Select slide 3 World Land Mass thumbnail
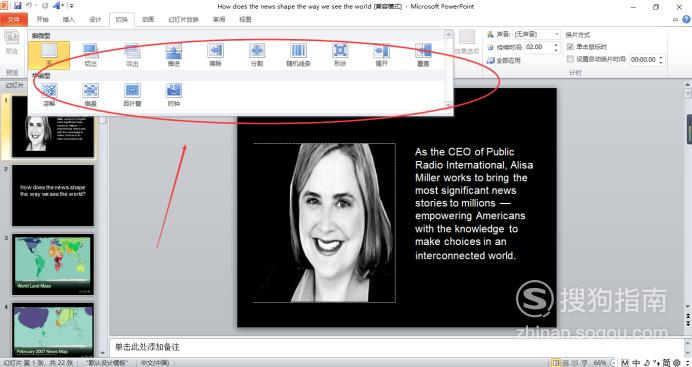This screenshot has height=367, width=692. pos(53,264)
